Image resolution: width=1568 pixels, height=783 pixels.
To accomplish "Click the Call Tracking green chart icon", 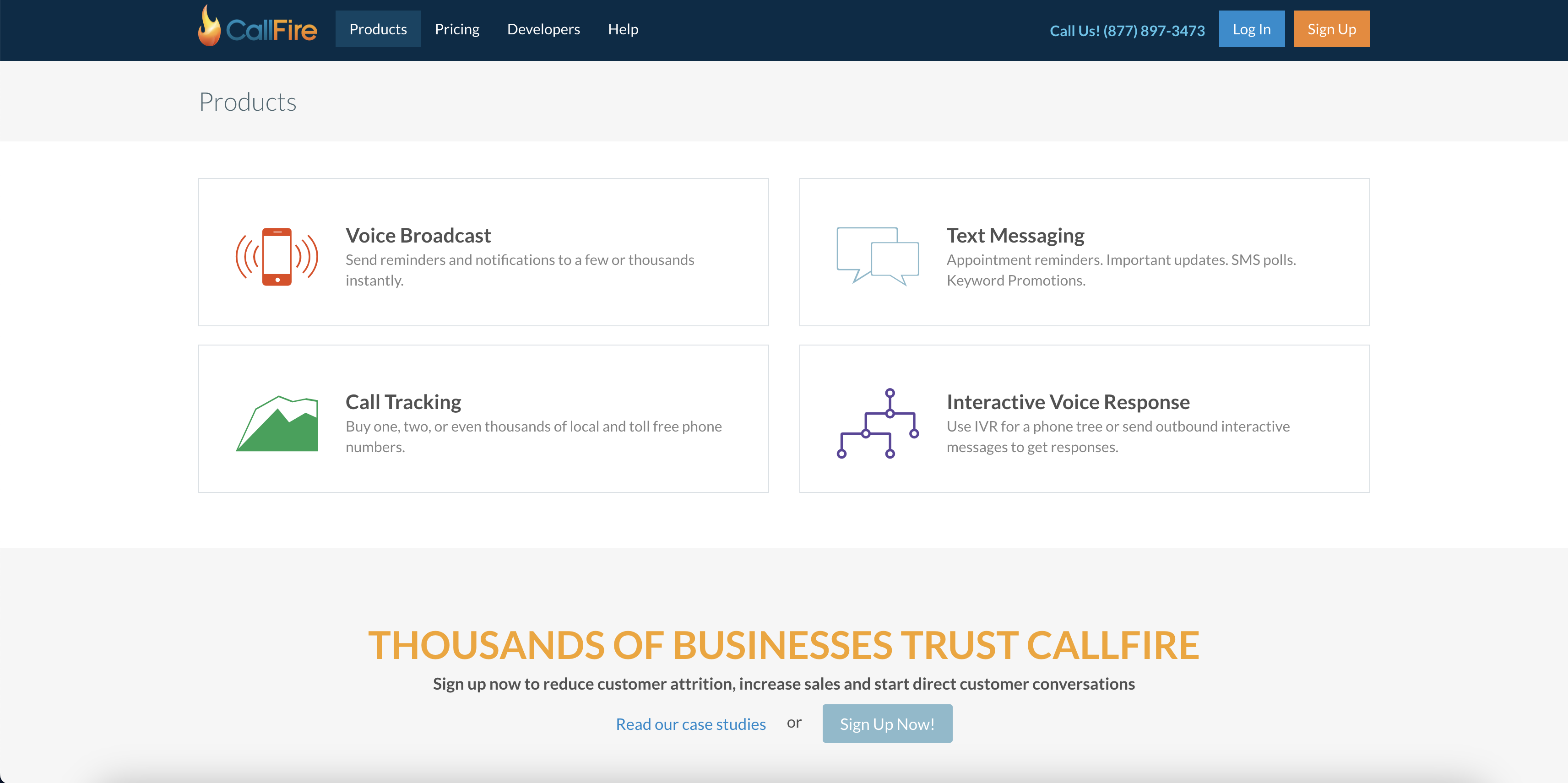I will click(x=277, y=423).
